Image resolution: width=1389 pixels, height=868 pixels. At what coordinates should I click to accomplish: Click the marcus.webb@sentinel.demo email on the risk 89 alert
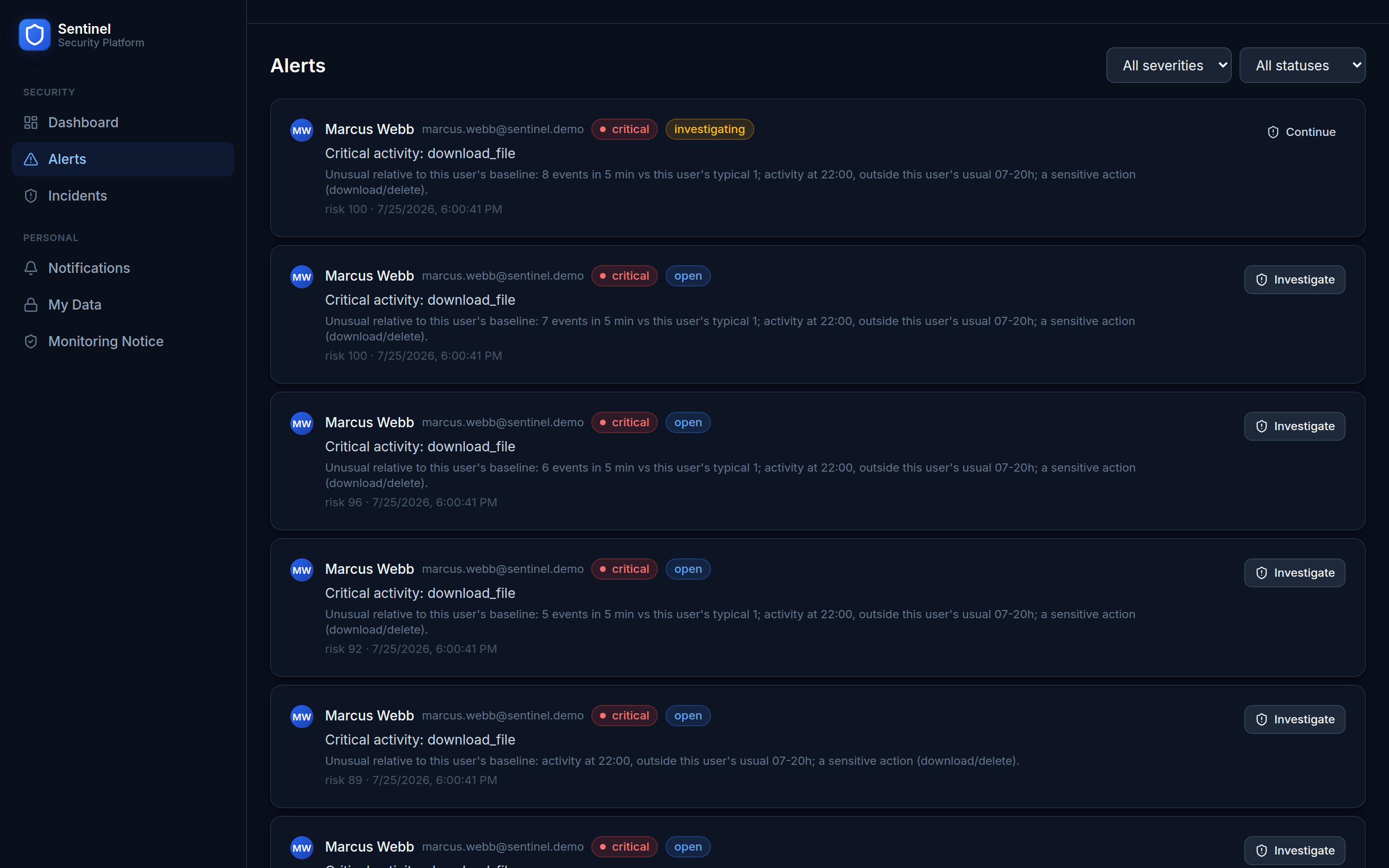point(503,716)
